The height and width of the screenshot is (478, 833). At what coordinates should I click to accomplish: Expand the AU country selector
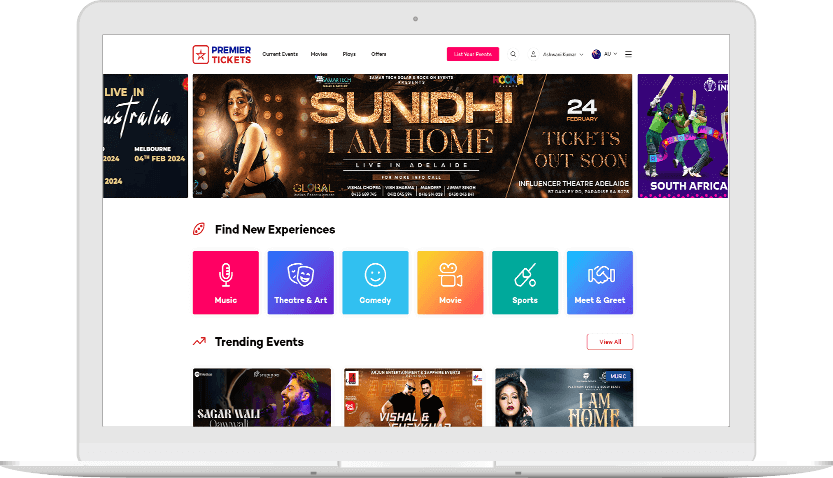[605, 54]
